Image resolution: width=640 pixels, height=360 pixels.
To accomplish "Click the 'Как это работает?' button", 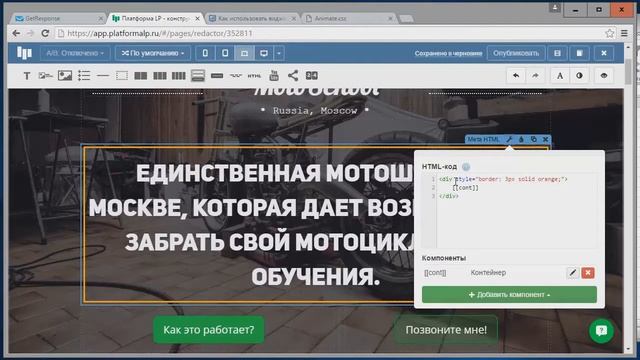I will click(209, 330).
